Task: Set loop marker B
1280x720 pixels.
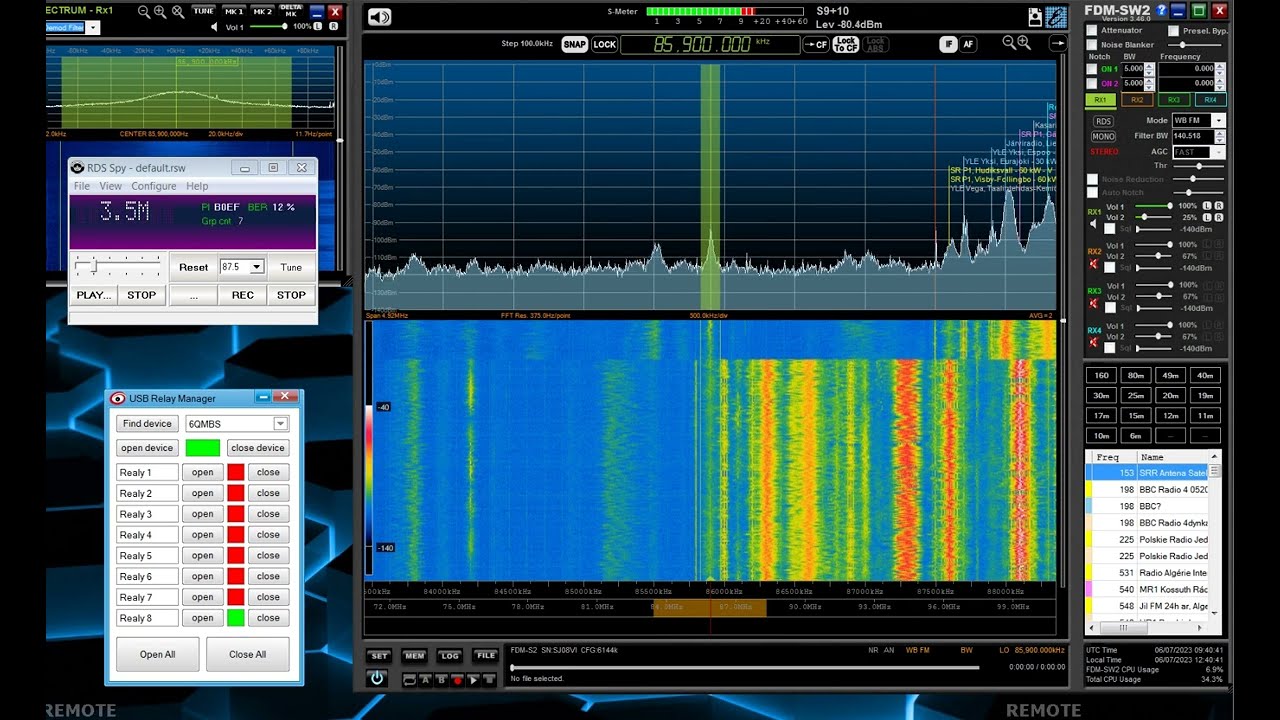Action: [x=441, y=679]
